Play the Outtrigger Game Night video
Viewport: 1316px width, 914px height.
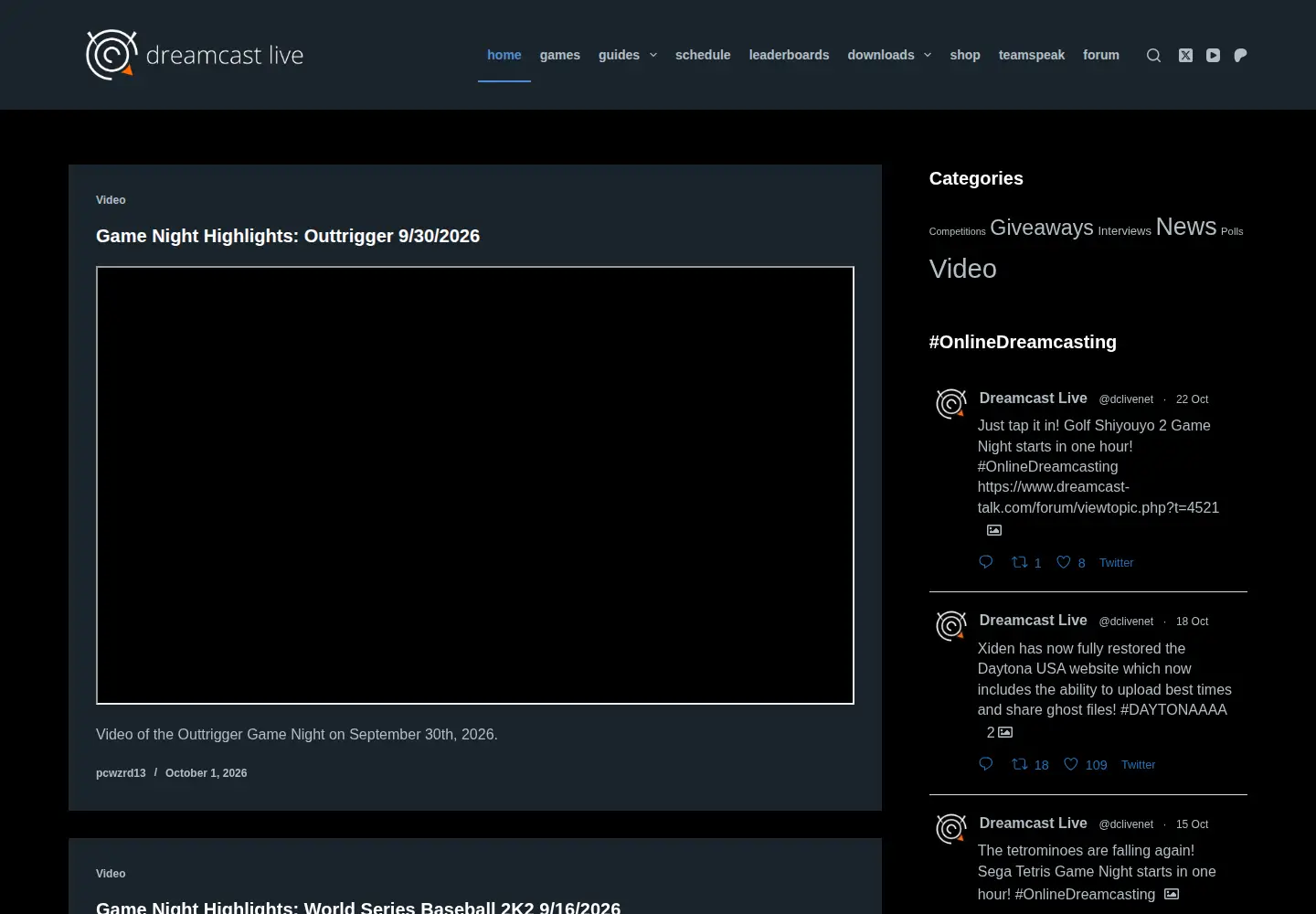coord(475,485)
